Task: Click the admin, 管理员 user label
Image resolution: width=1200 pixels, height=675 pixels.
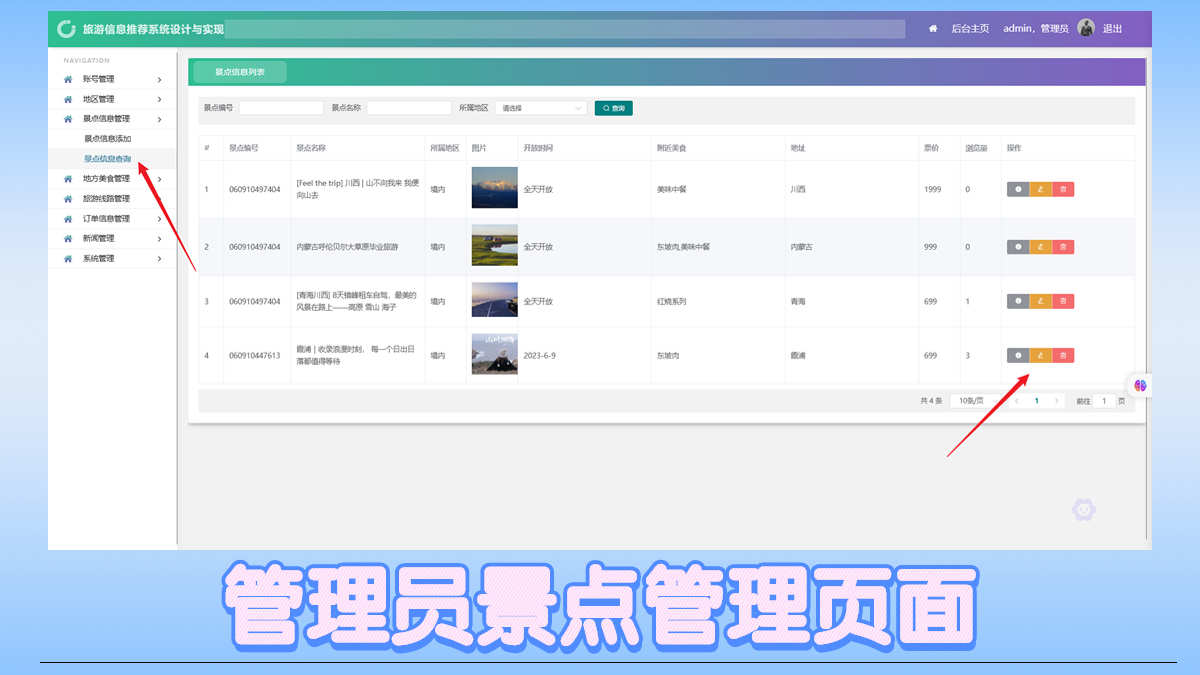Action: [x=1036, y=29]
